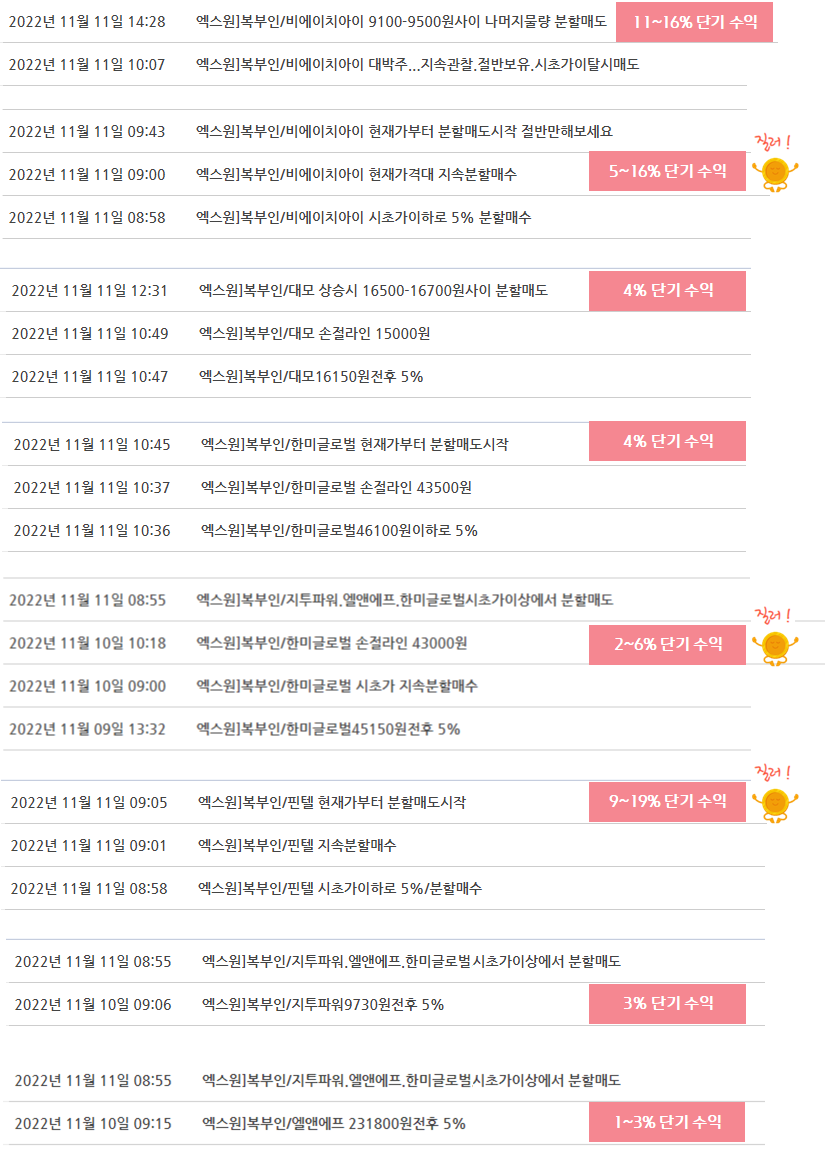Open 대모 손절라인 15000원 message
This screenshot has height=1154, width=825.
[x=314, y=333]
